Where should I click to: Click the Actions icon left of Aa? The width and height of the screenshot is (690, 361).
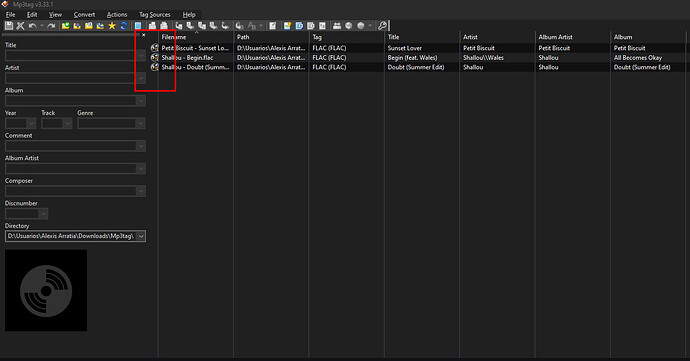239,26
